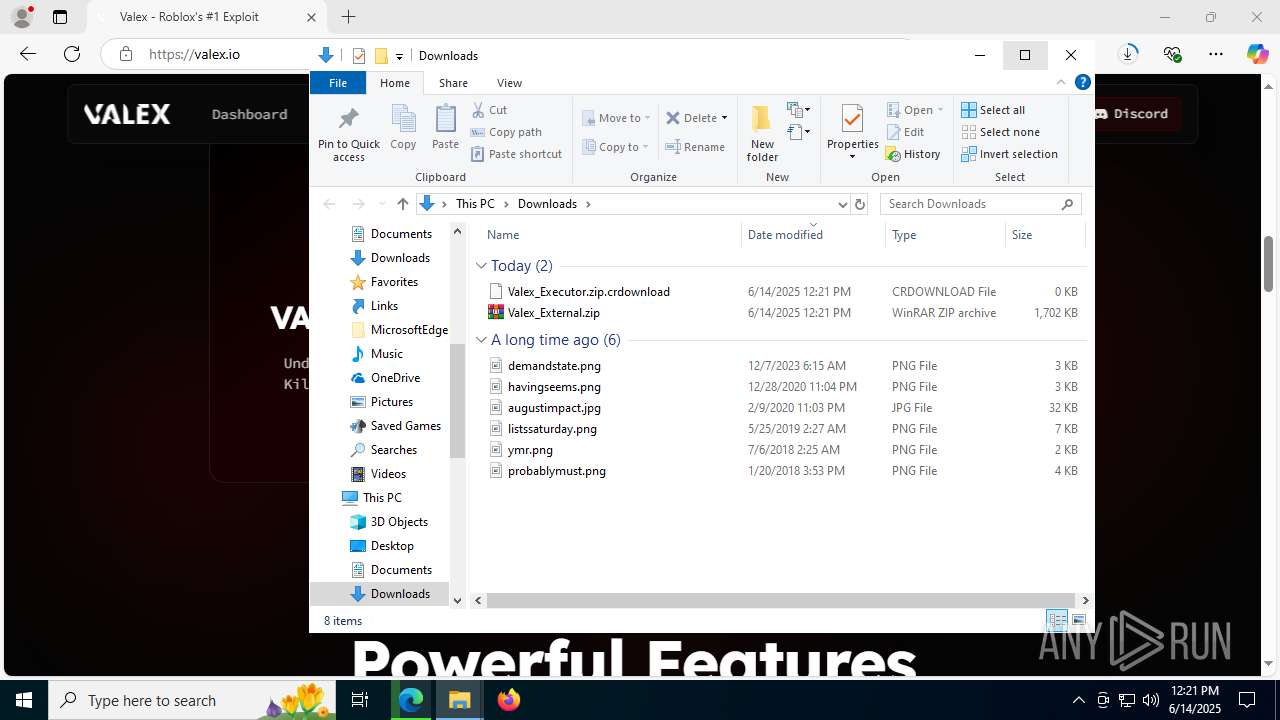
Task: Create a New folder
Action: [x=762, y=132]
